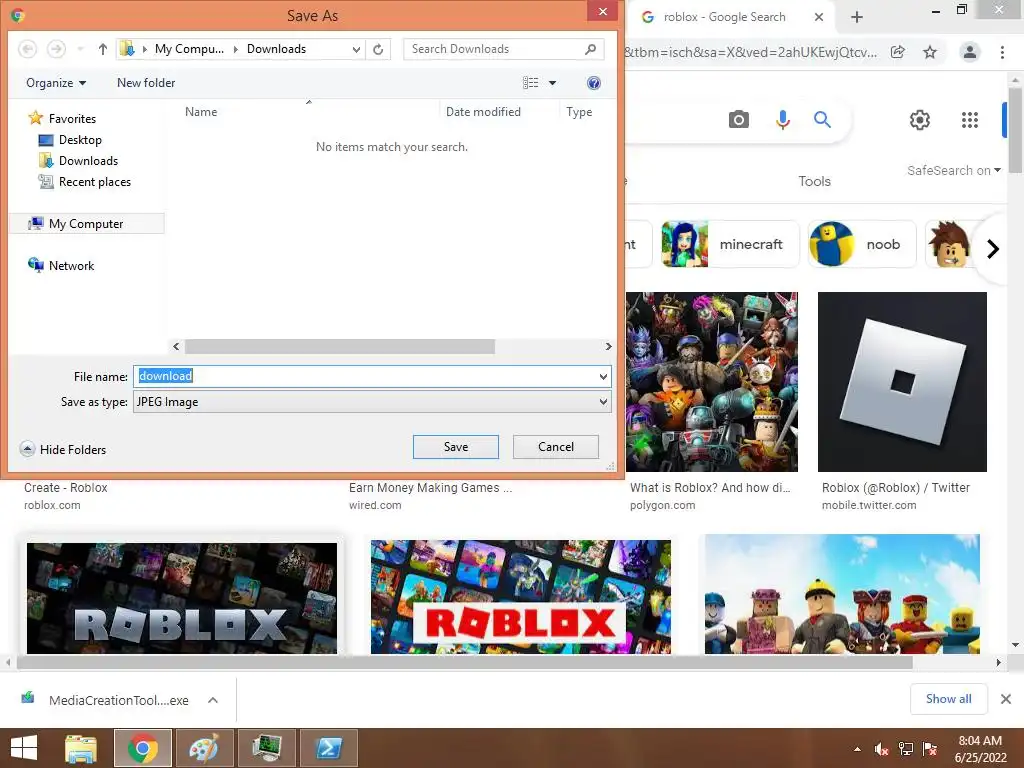Open Chrome three-dot menu

[x=1002, y=52]
